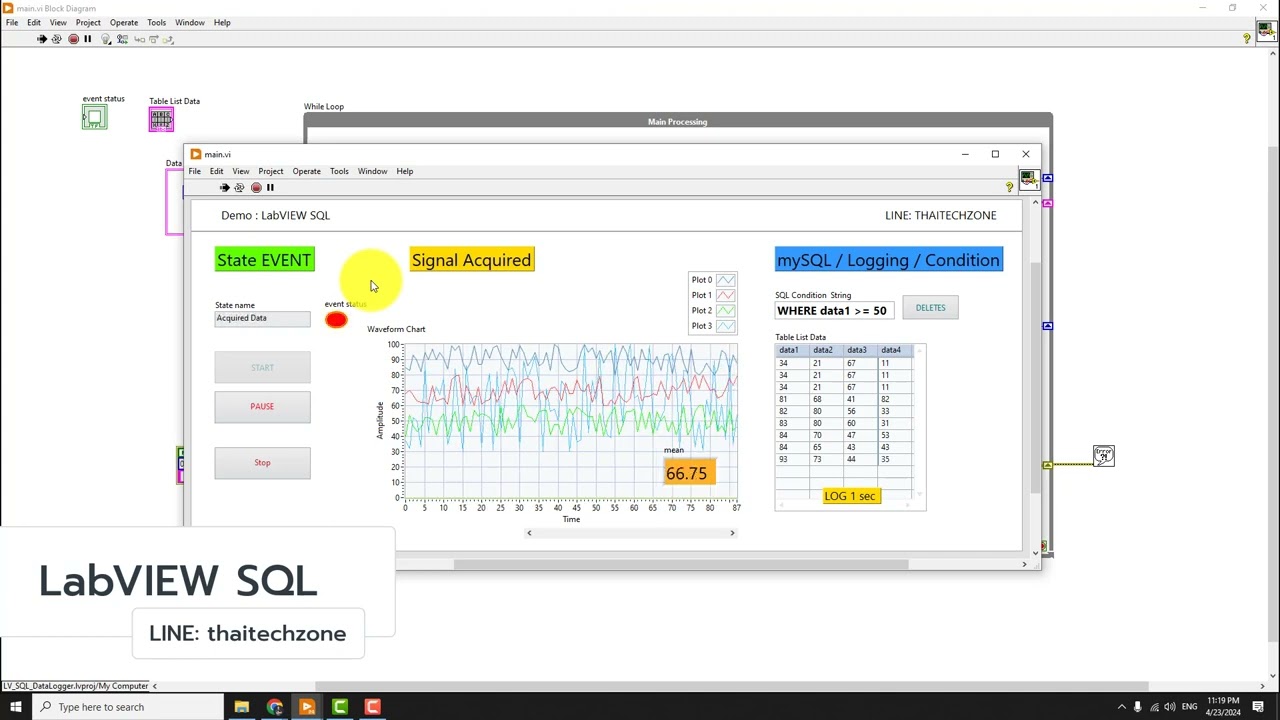
Task: Open File menu in main.vi front panel
Action: [195, 171]
